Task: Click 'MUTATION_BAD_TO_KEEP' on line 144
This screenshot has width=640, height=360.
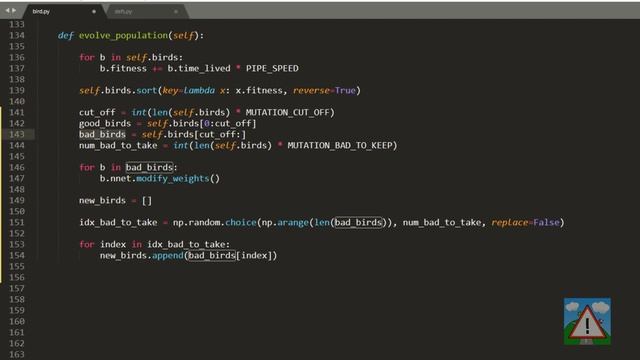Action: coord(340,146)
